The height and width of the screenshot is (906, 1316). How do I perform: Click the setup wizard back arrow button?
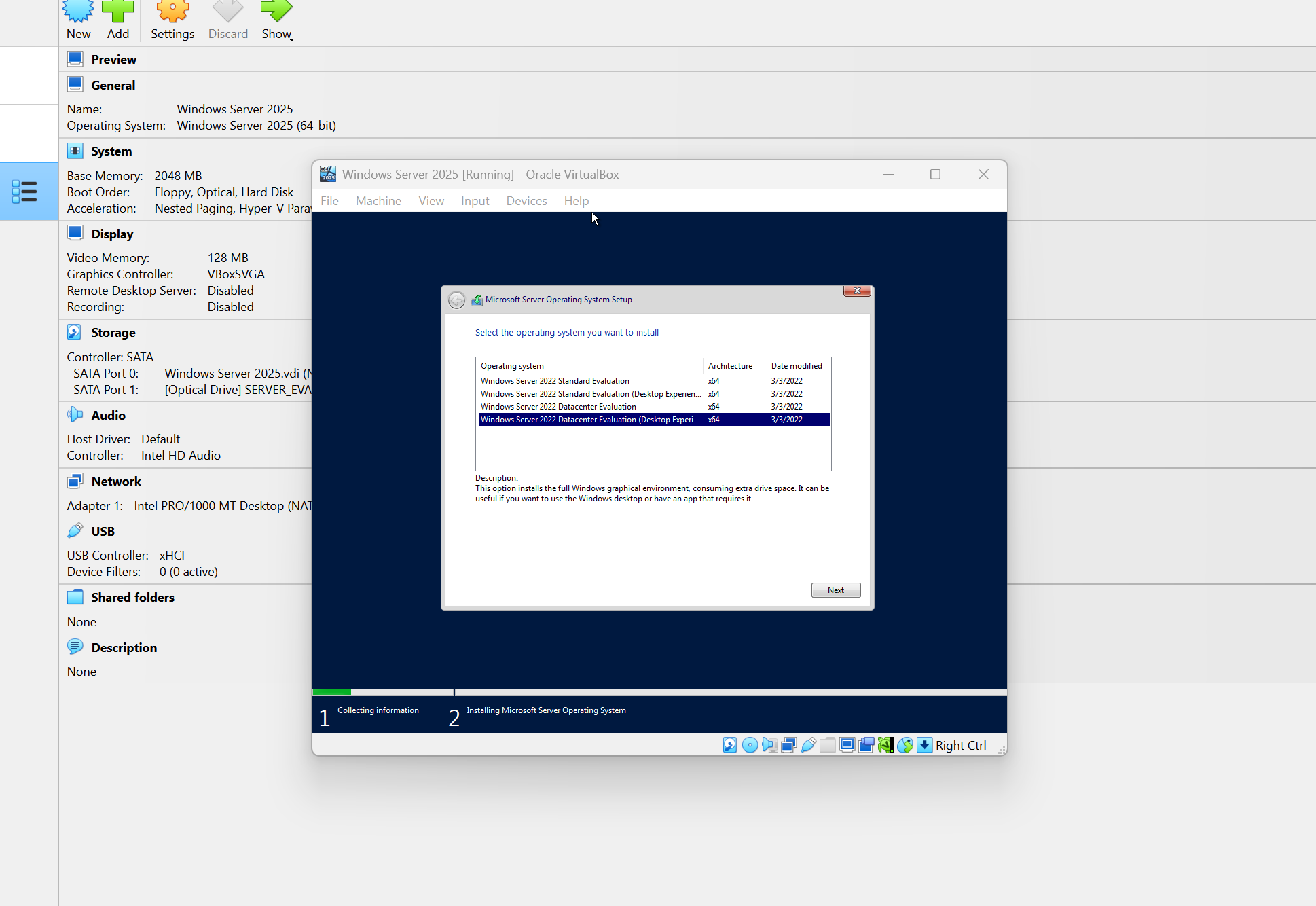(x=457, y=300)
